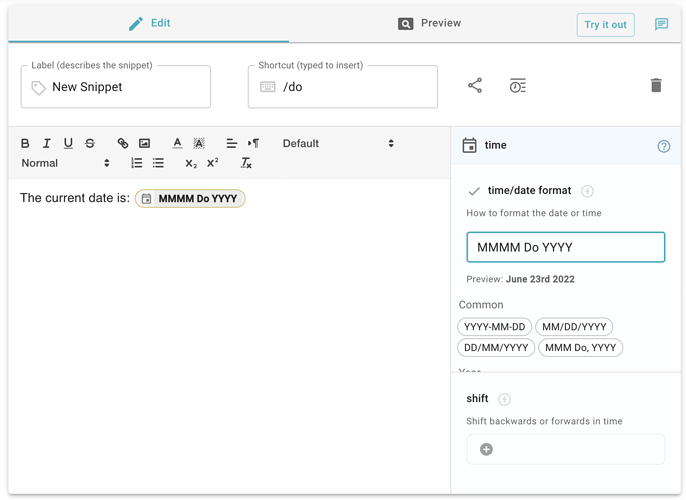Toggle italic formatting
The image size is (686, 500).
(x=46, y=143)
